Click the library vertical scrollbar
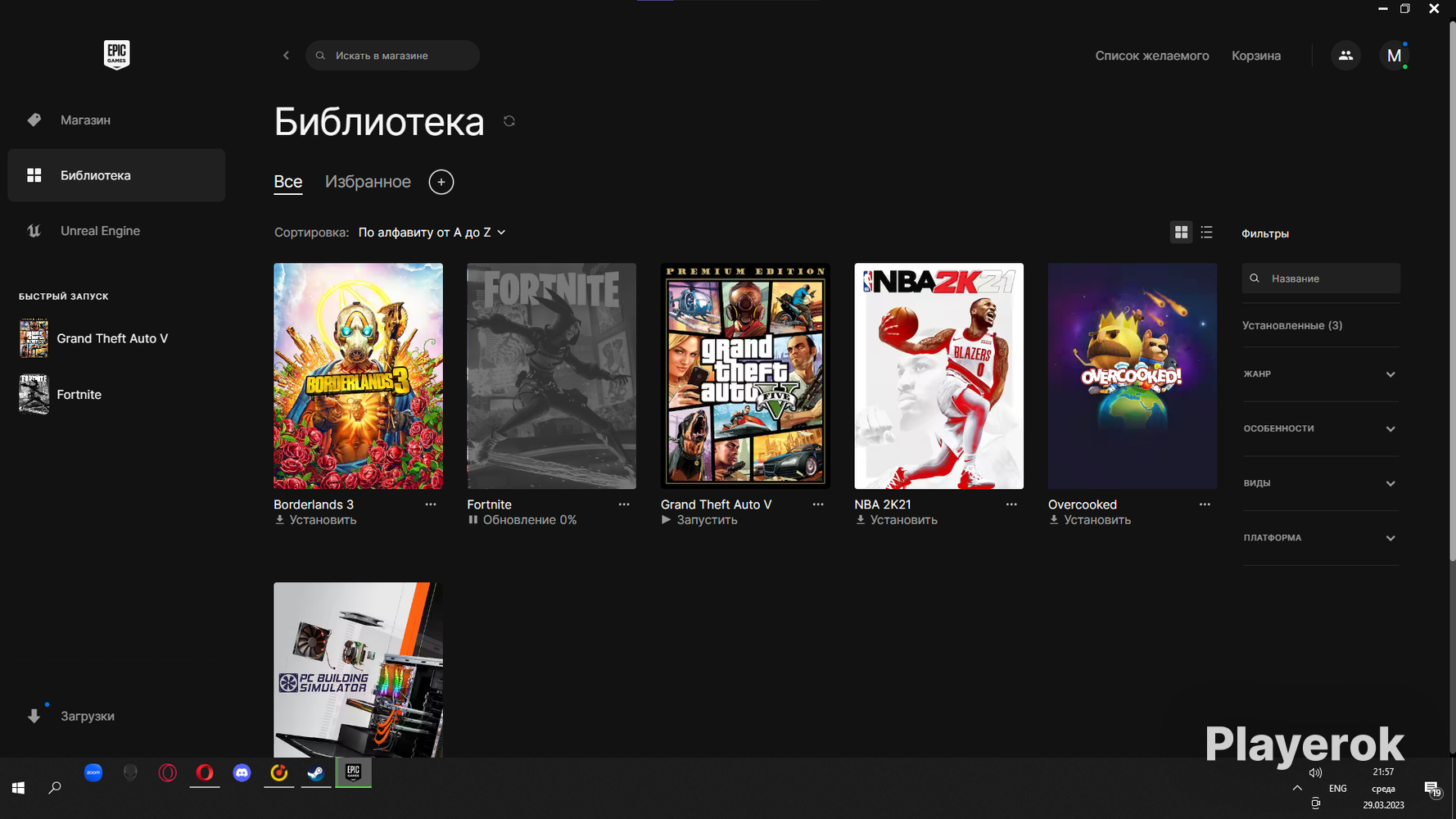The image size is (1456, 819). (1452, 291)
